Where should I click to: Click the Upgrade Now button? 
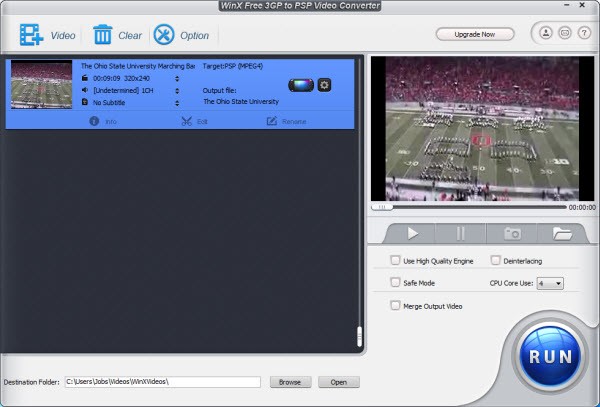click(x=475, y=34)
